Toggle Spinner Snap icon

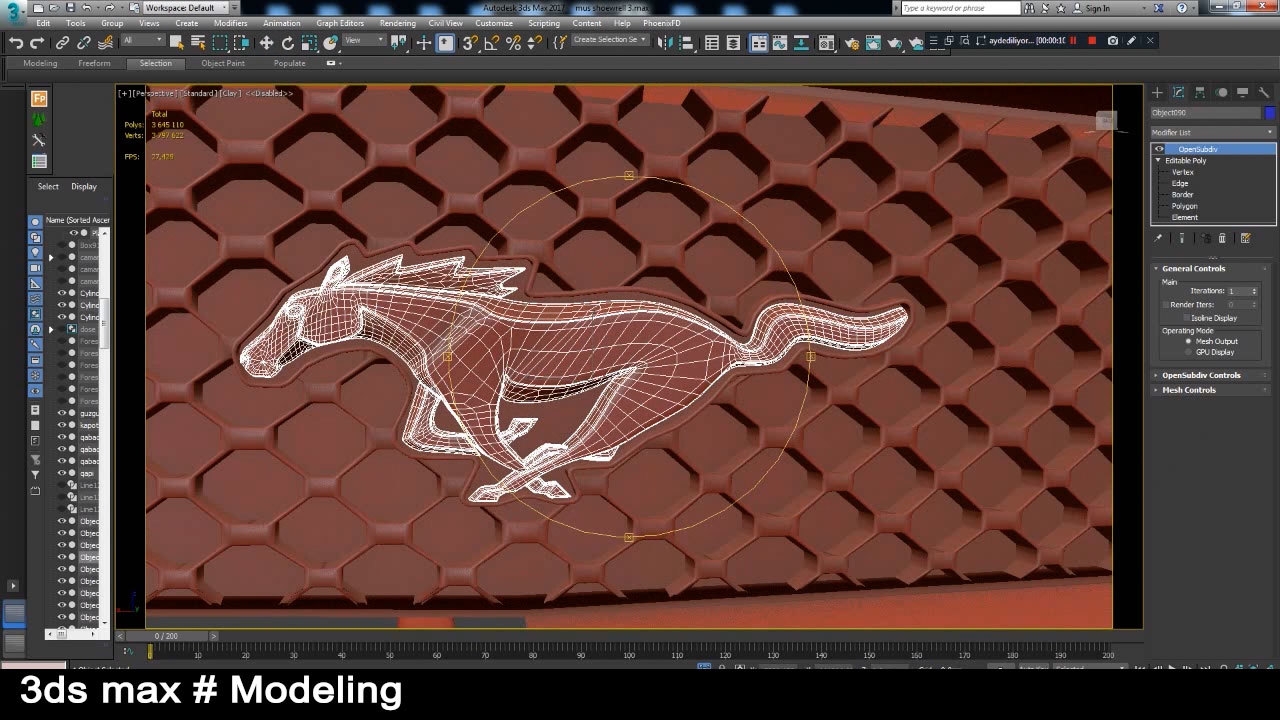pos(535,43)
